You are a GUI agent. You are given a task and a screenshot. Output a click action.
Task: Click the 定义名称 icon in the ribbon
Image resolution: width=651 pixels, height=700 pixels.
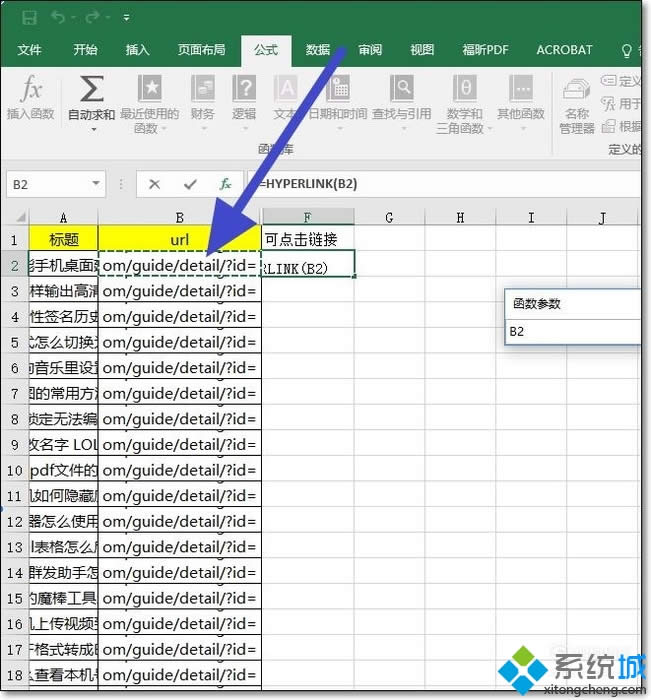[609, 80]
